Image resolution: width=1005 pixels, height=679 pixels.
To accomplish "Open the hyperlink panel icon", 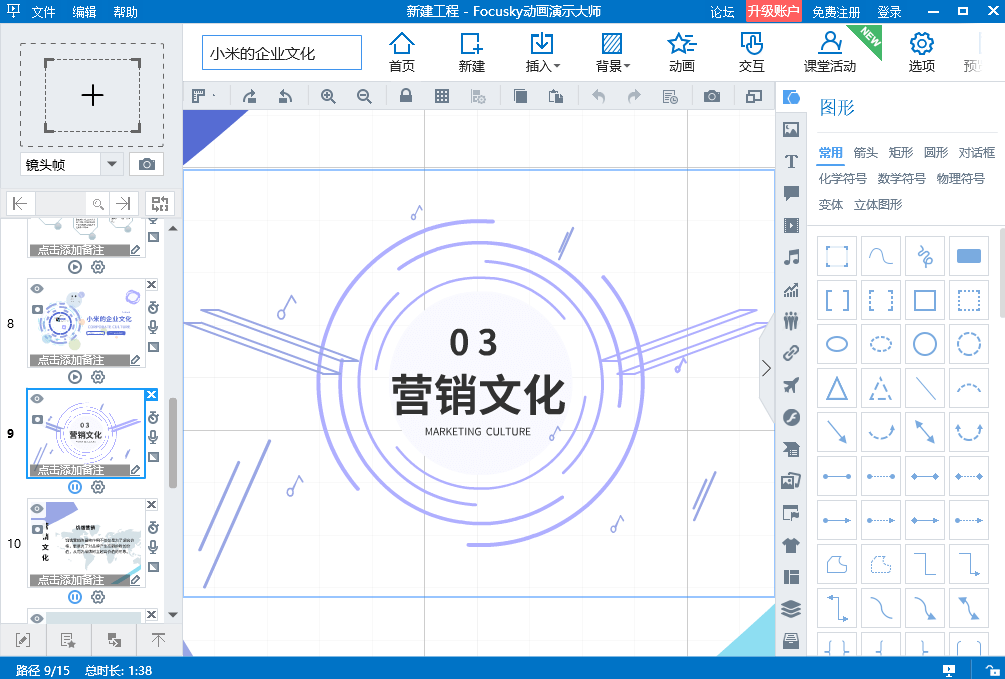I will point(791,353).
